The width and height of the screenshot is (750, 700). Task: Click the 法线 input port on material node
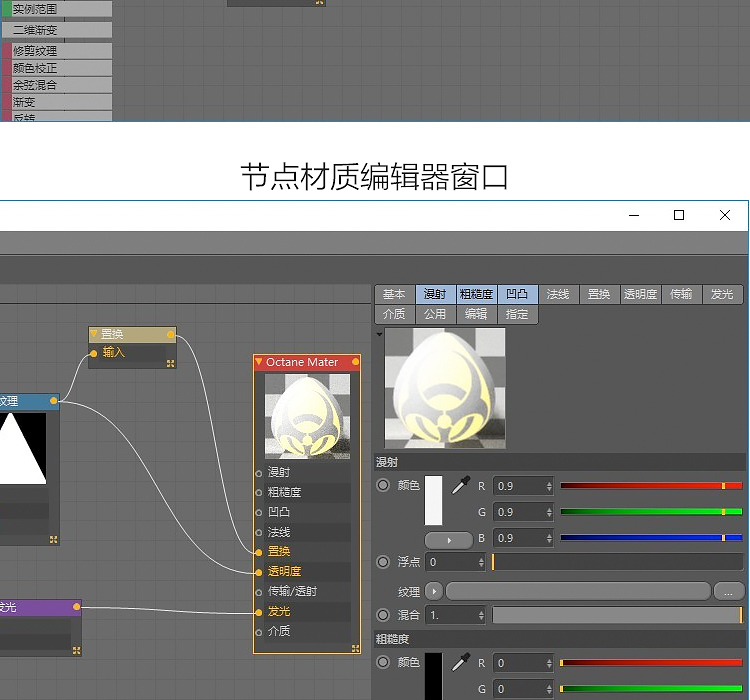[x=259, y=533]
